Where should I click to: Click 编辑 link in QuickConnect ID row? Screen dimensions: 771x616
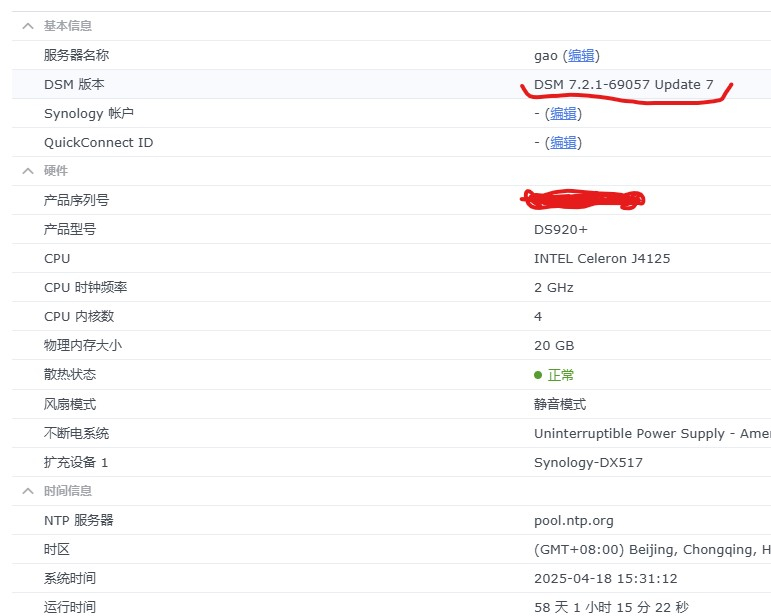(x=563, y=143)
